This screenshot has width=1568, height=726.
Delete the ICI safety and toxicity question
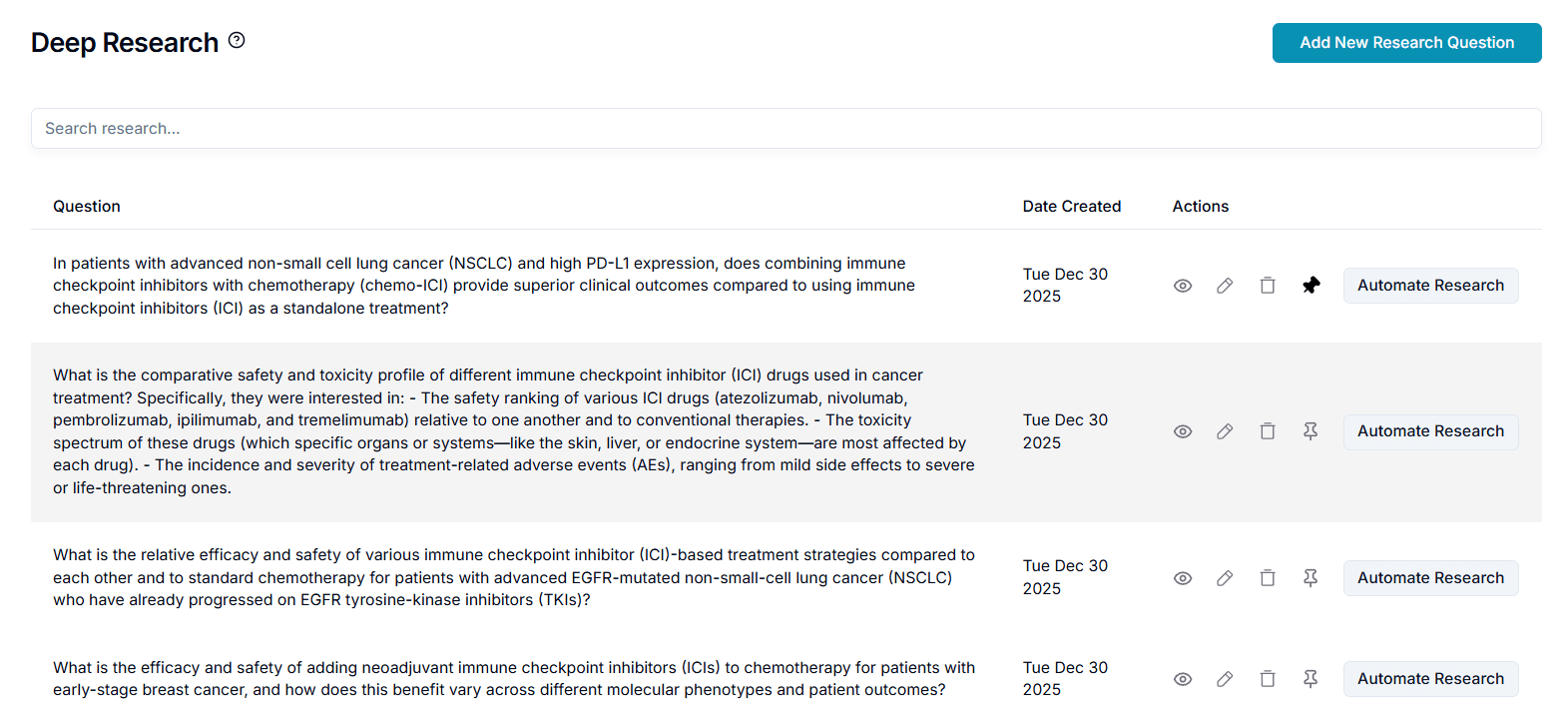click(x=1268, y=431)
